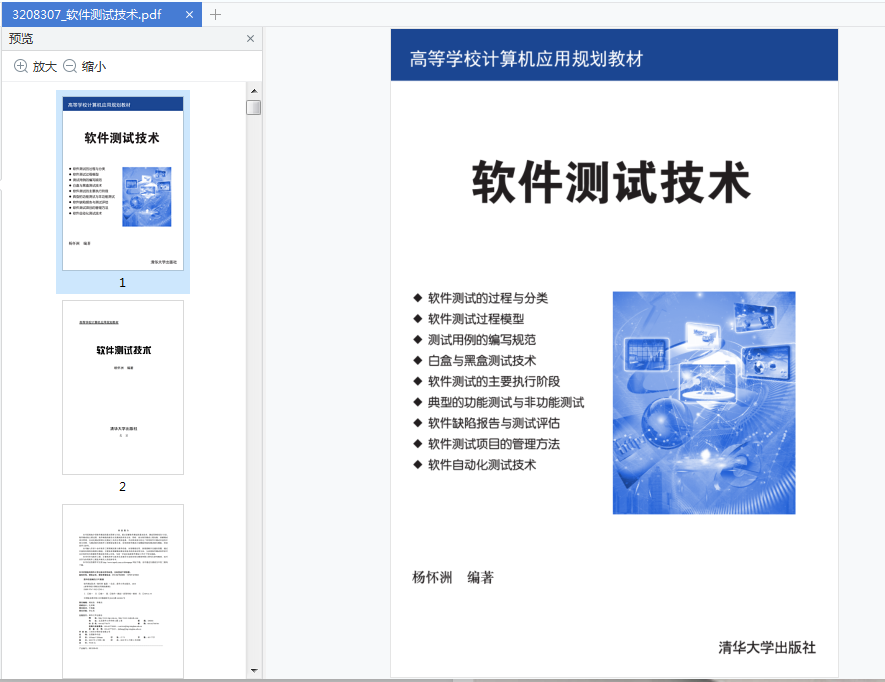Image resolution: width=885 pixels, height=682 pixels.
Task: Click bullet 软件测试的过程与分类
Action: [x=488, y=298]
